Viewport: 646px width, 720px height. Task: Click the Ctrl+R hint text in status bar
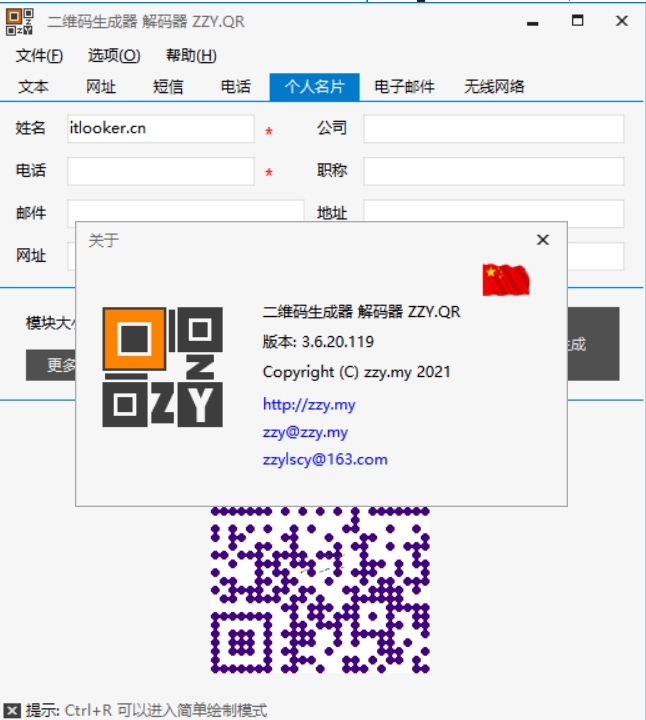[x=166, y=710]
